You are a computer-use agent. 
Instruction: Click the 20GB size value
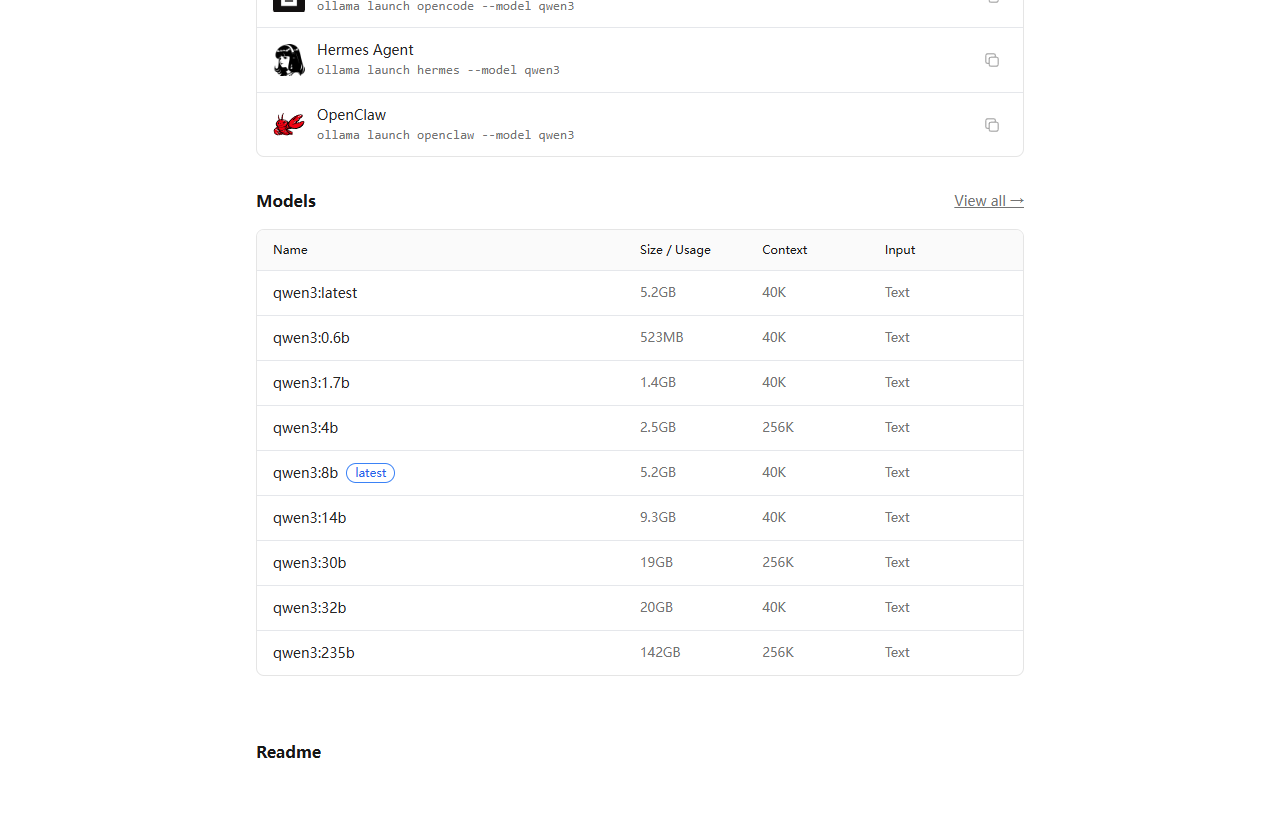(657, 608)
